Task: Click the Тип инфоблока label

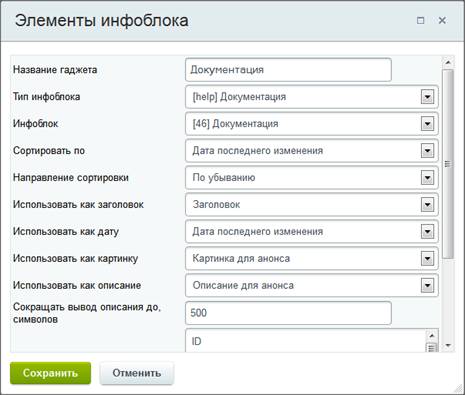Action: [x=47, y=97]
